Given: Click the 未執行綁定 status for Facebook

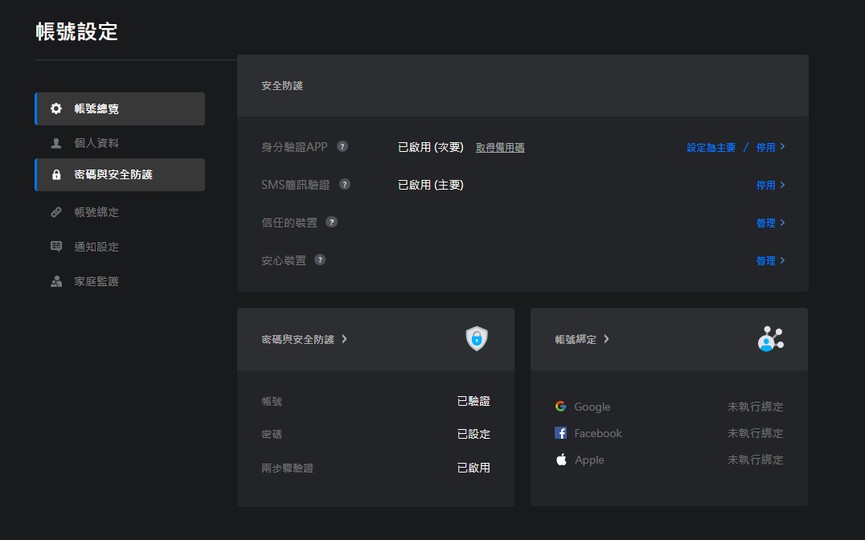Looking at the screenshot, I should tap(755, 433).
